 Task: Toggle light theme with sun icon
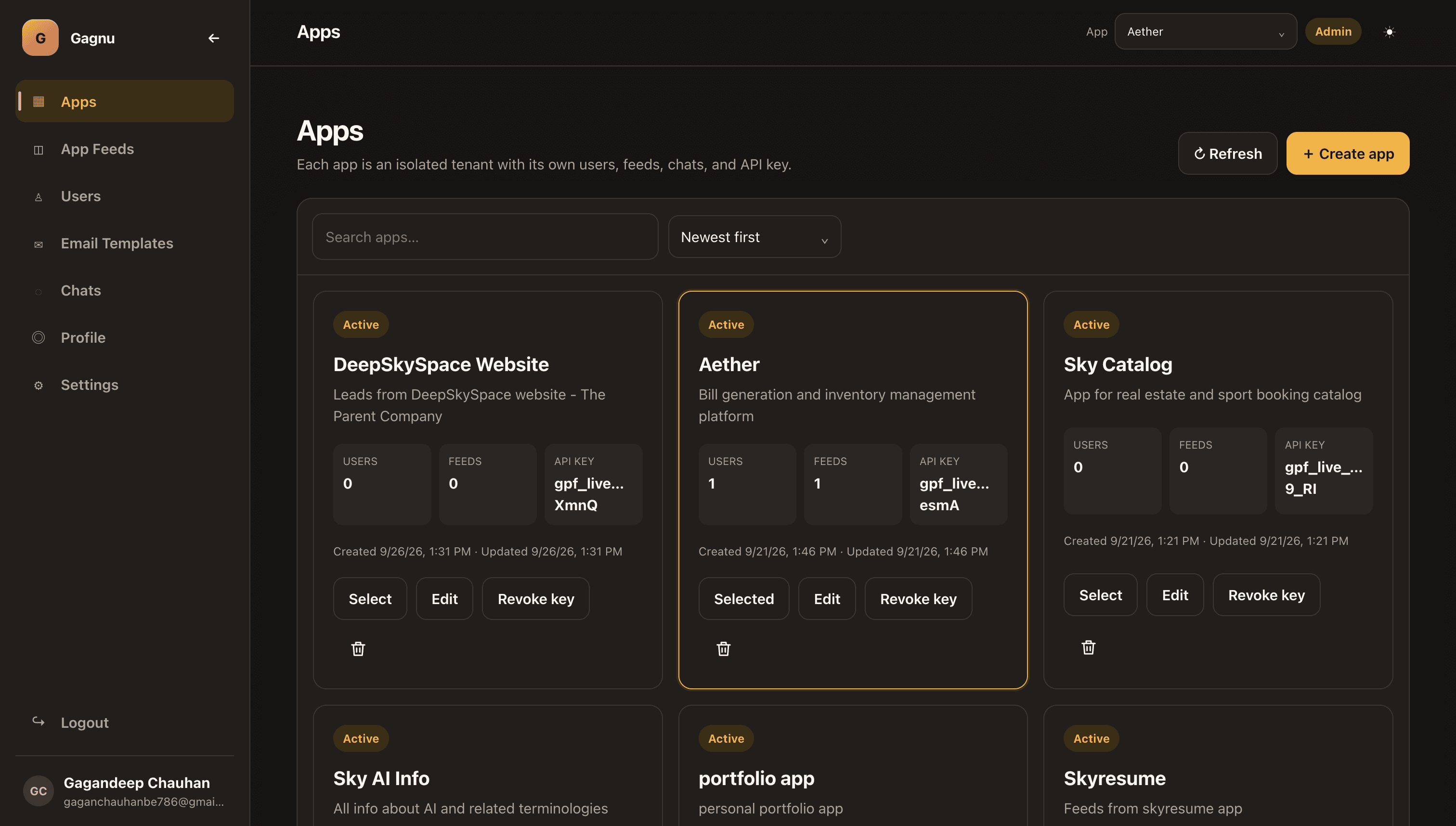coord(1389,32)
